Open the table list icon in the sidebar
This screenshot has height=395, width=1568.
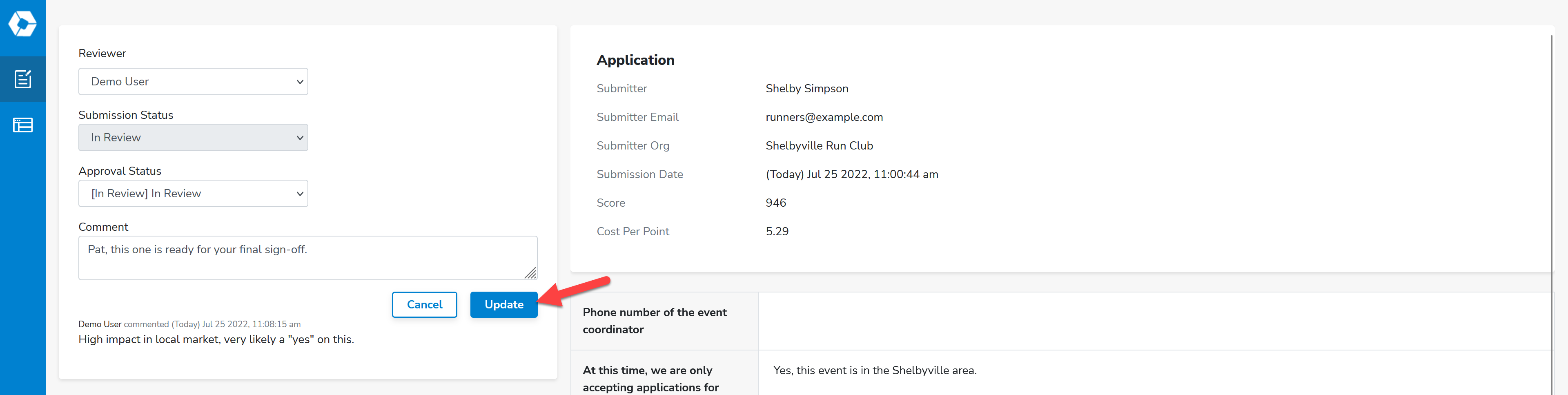[x=22, y=125]
